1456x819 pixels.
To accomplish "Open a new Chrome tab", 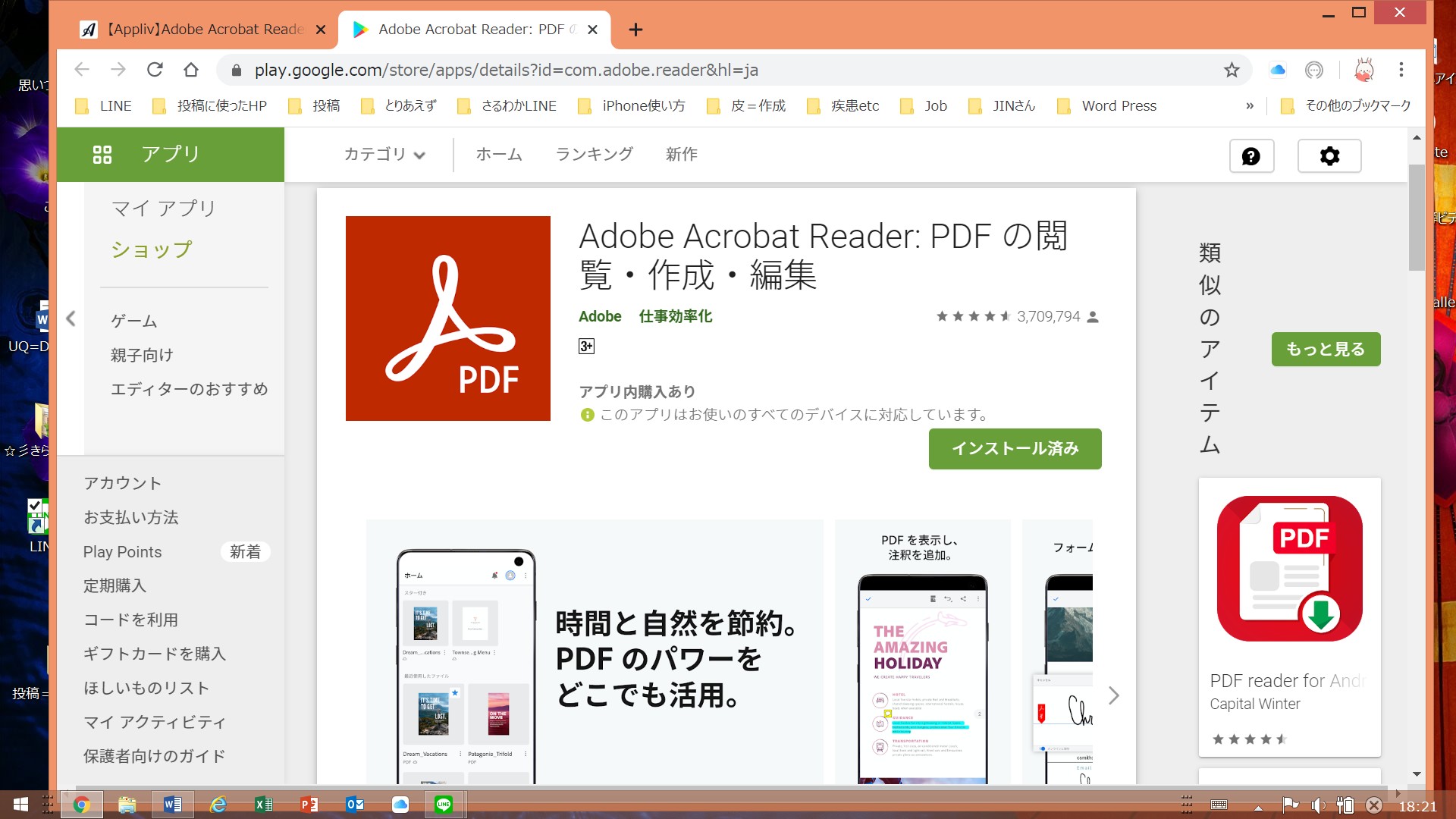I will pyautogui.click(x=635, y=30).
